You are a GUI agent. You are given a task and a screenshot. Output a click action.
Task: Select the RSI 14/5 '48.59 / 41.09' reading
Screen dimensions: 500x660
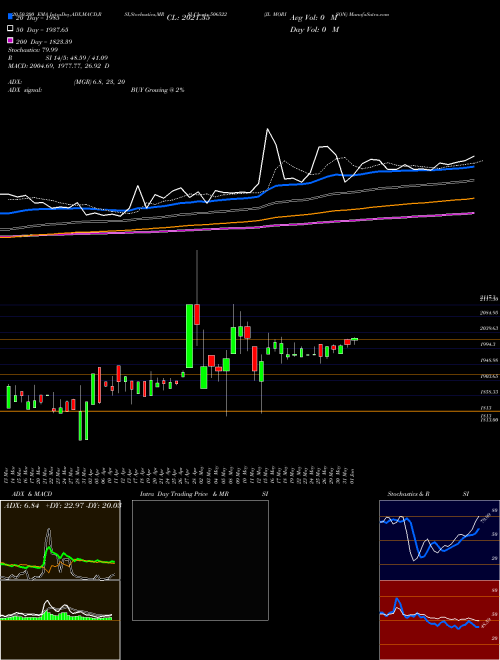pos(88,58)
